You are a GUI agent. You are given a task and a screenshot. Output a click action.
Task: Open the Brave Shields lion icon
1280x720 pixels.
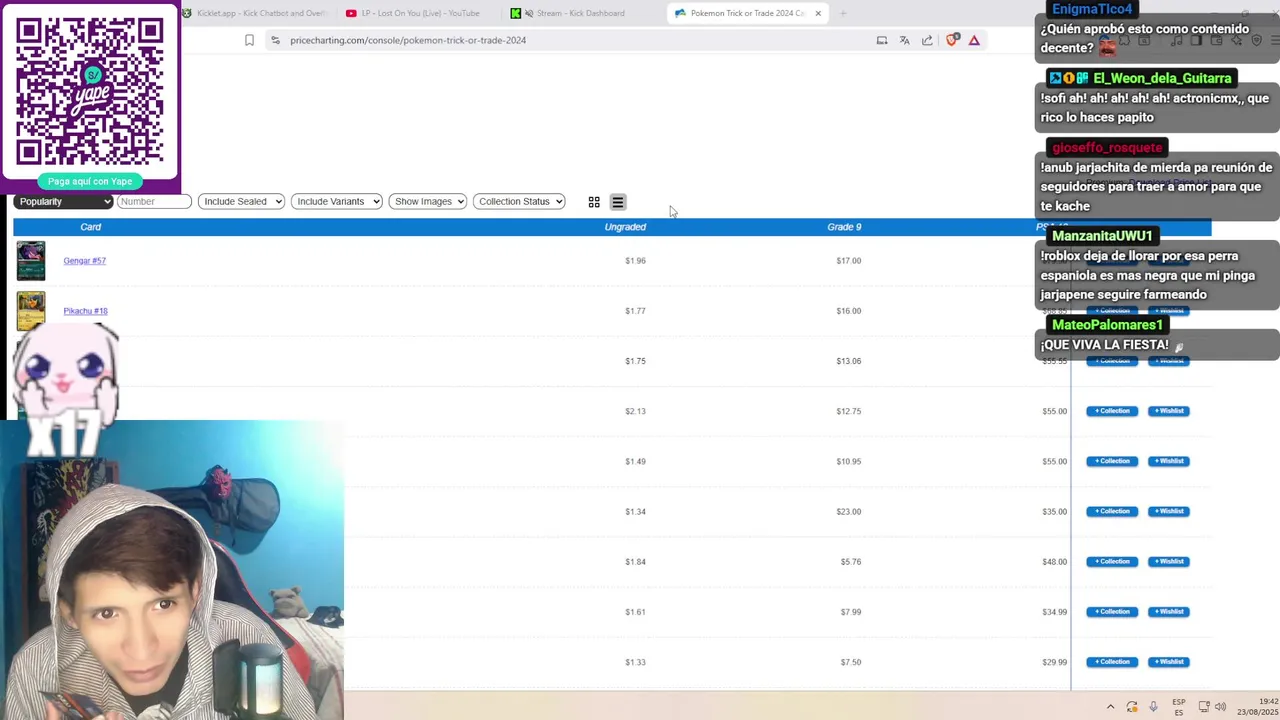tap(952, 40)
